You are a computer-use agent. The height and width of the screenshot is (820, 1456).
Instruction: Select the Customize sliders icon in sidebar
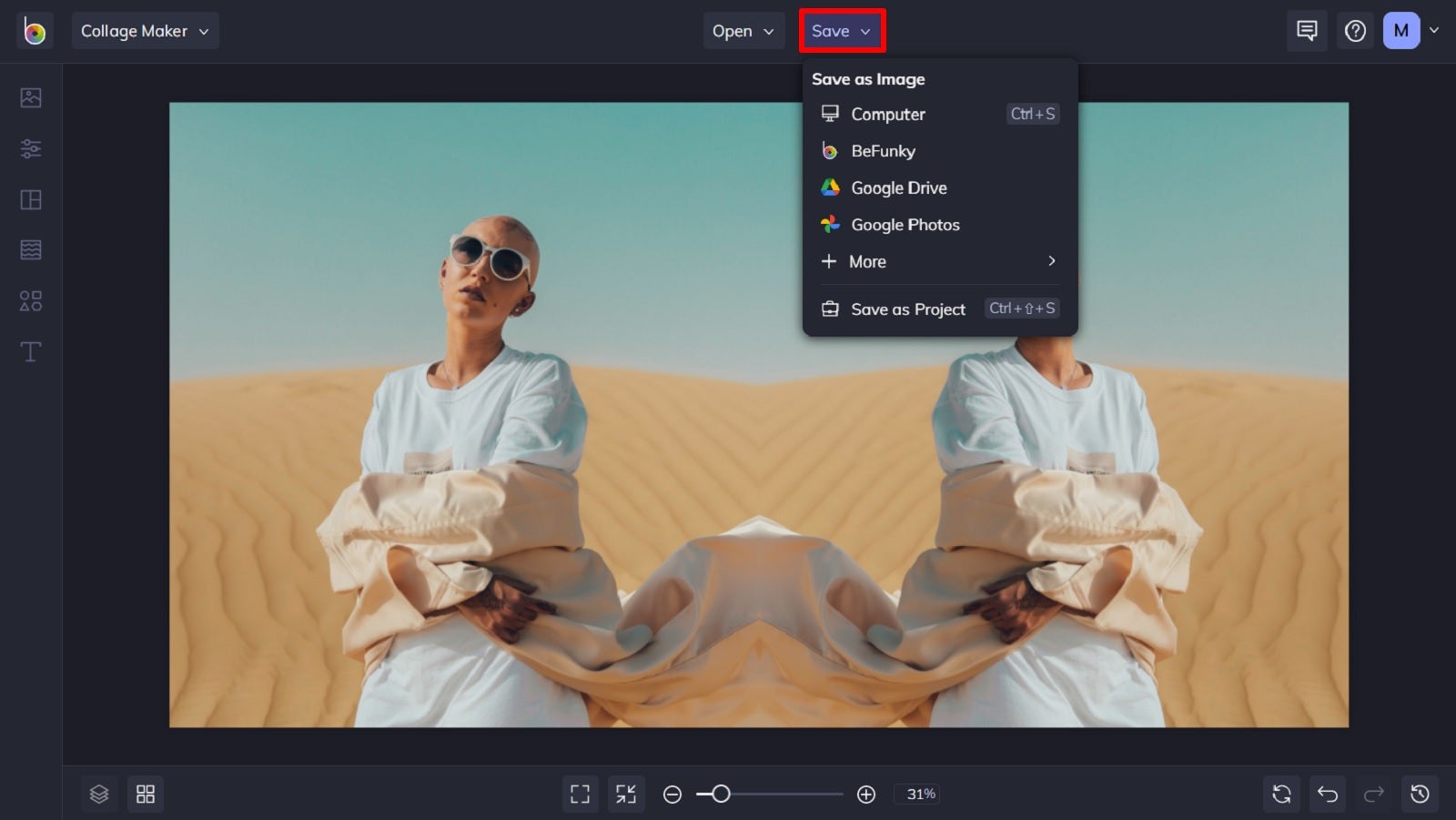click(x=30, y=148)
